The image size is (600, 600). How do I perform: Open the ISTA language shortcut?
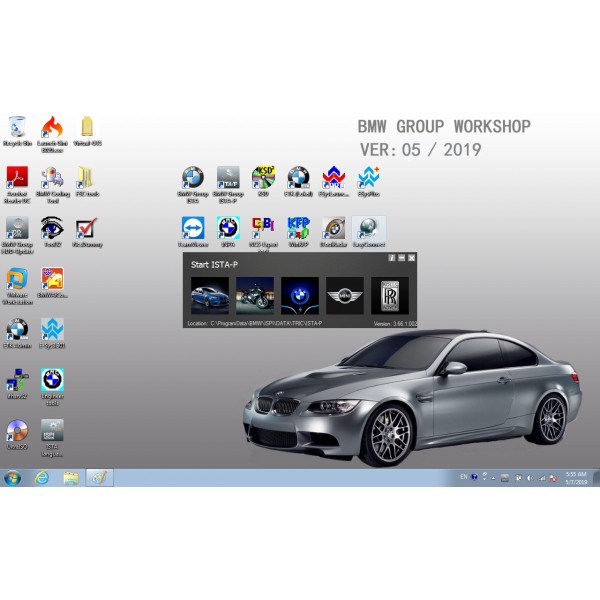(52, 437)
